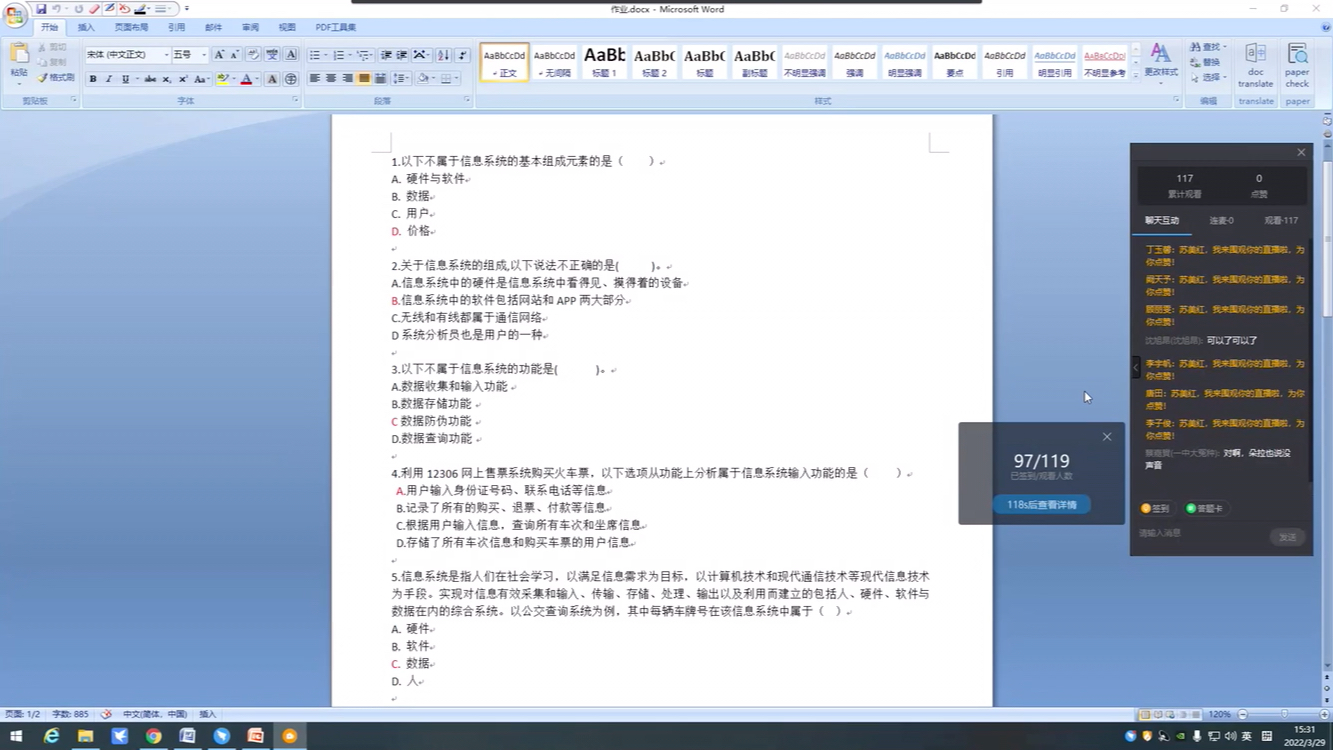Click the increase indent icon
1333x750 pixels.
pos(402,55)
